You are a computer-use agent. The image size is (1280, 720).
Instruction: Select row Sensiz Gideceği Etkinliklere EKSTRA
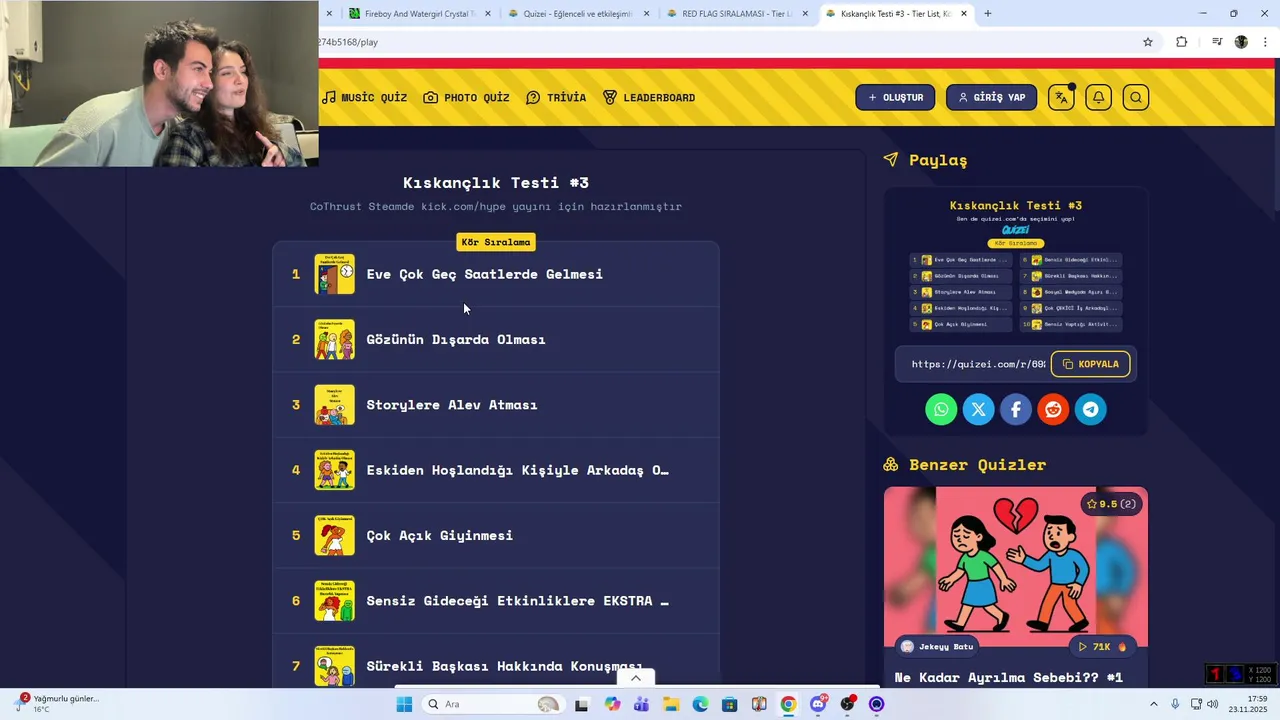click(x=496, y=601)
